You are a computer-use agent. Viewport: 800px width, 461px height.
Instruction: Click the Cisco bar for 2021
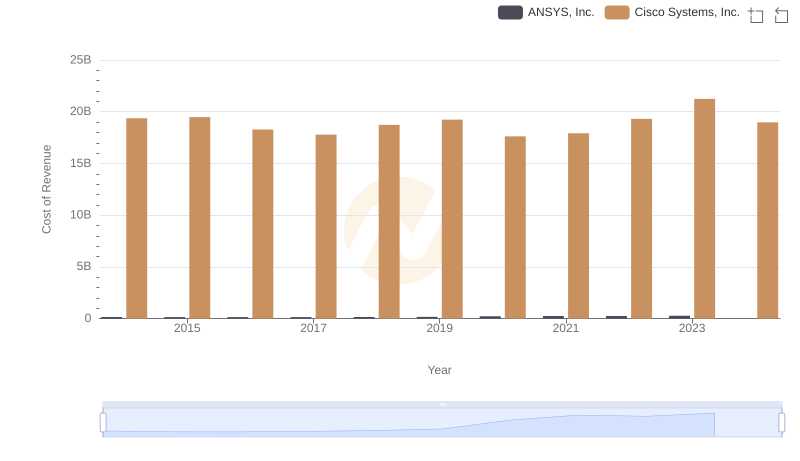click(578, 225)
